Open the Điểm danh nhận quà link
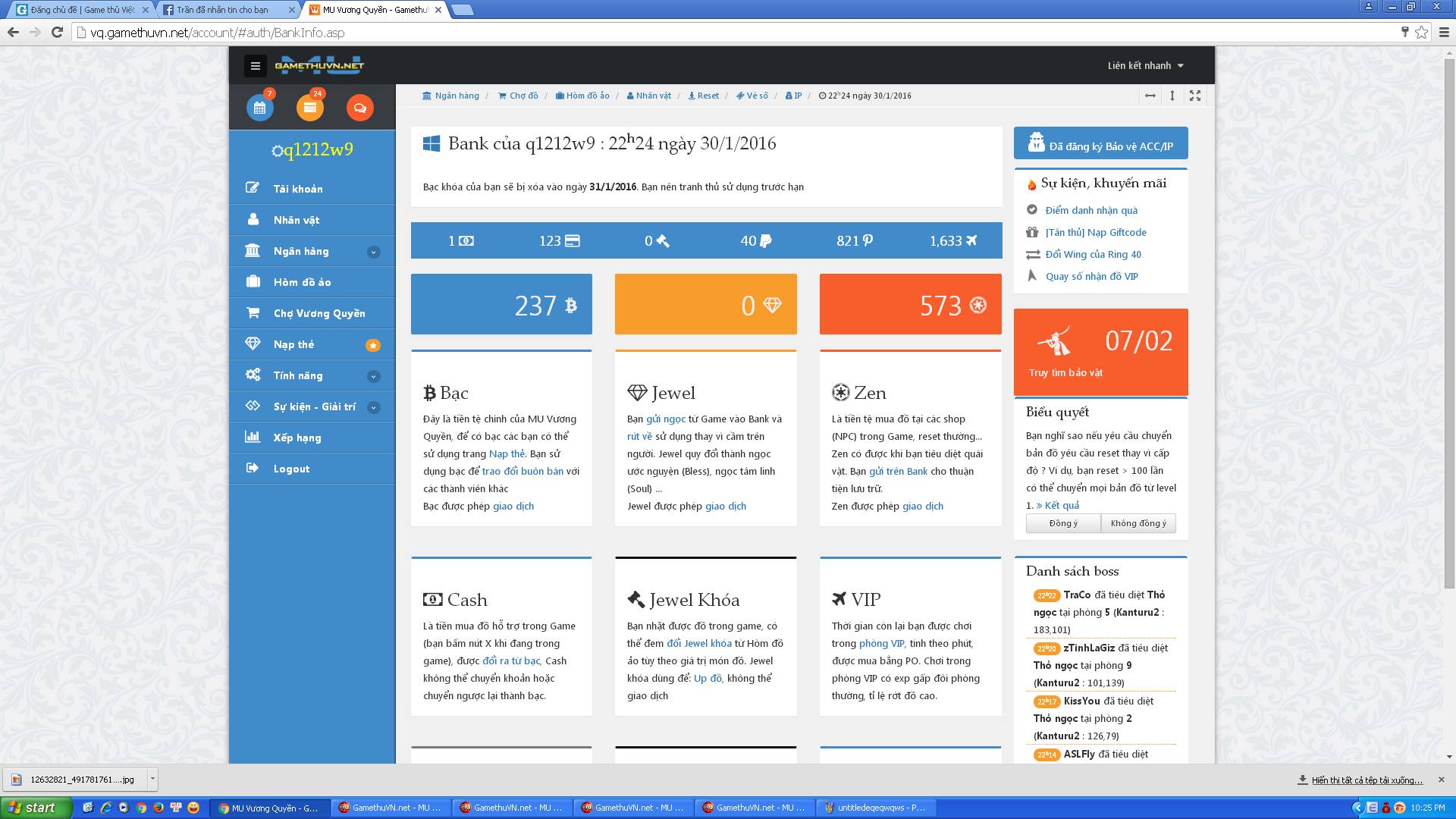Screen dimensions: 1456x819 coord(1090,210)
